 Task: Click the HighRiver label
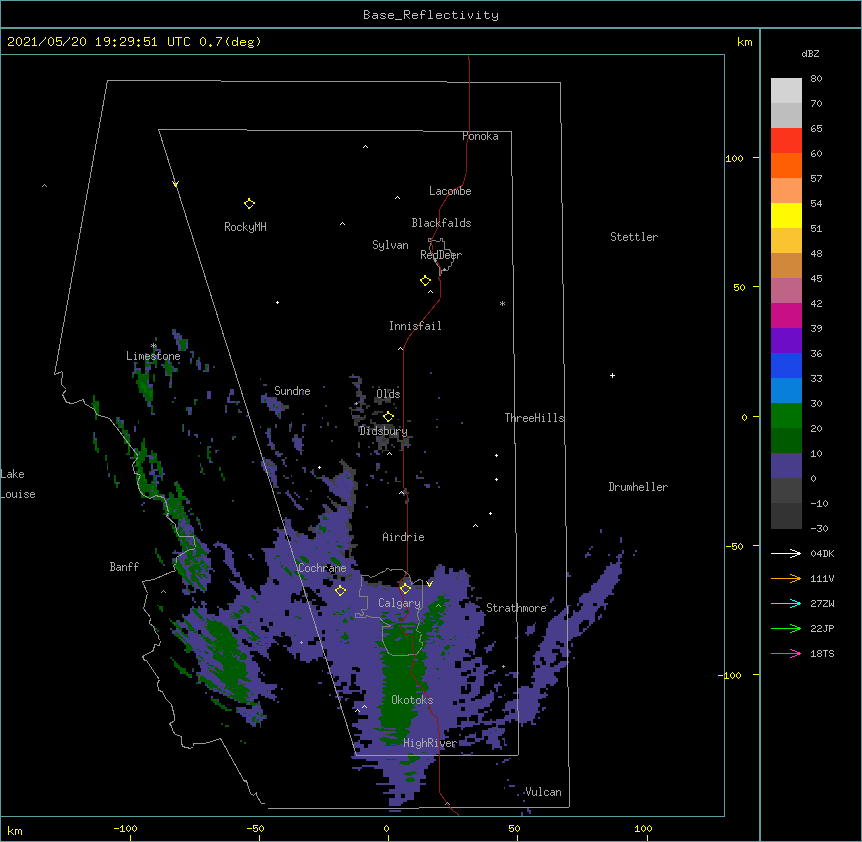pos(430,743)
